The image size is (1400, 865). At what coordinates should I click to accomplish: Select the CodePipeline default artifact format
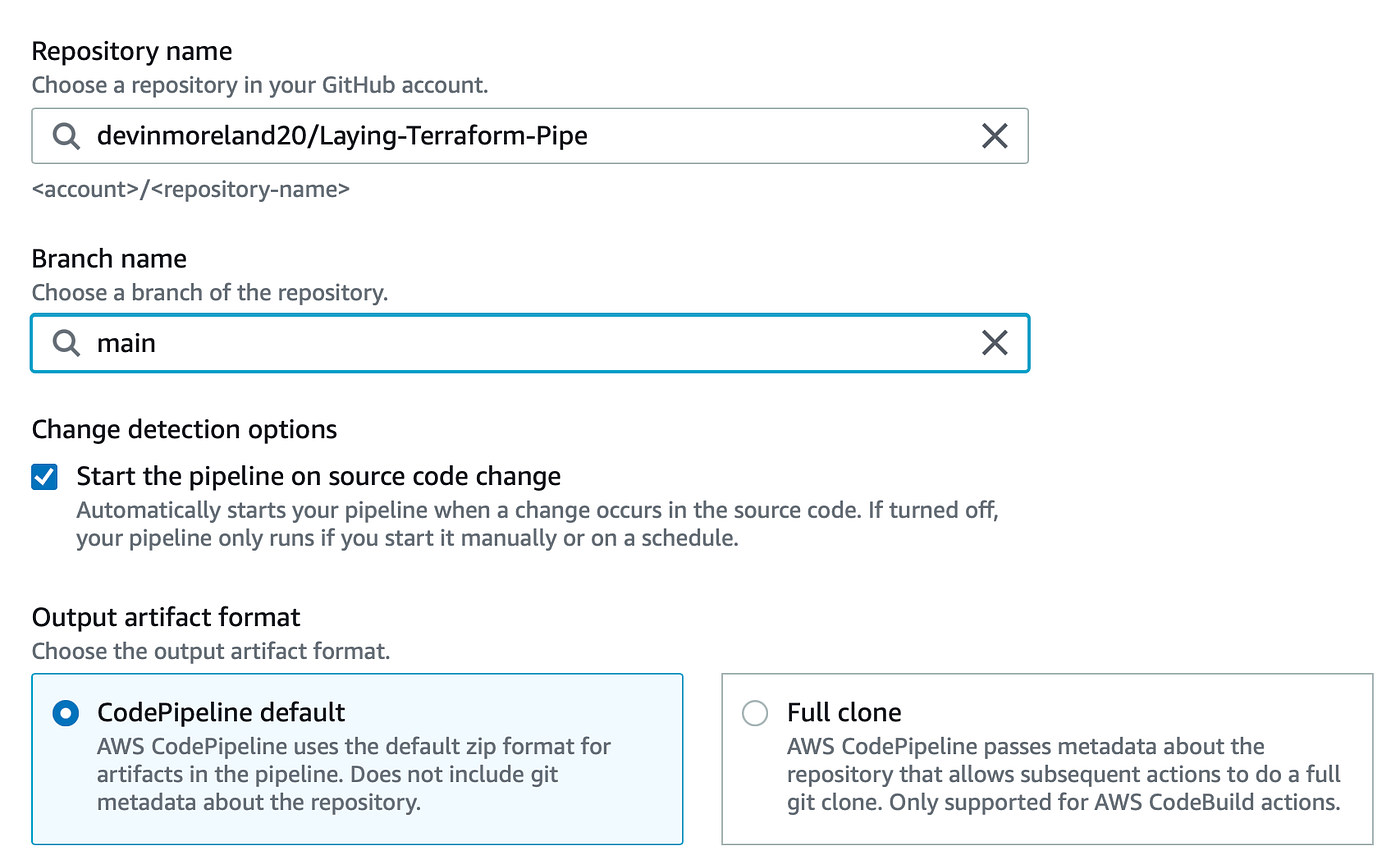coord(357,758)
